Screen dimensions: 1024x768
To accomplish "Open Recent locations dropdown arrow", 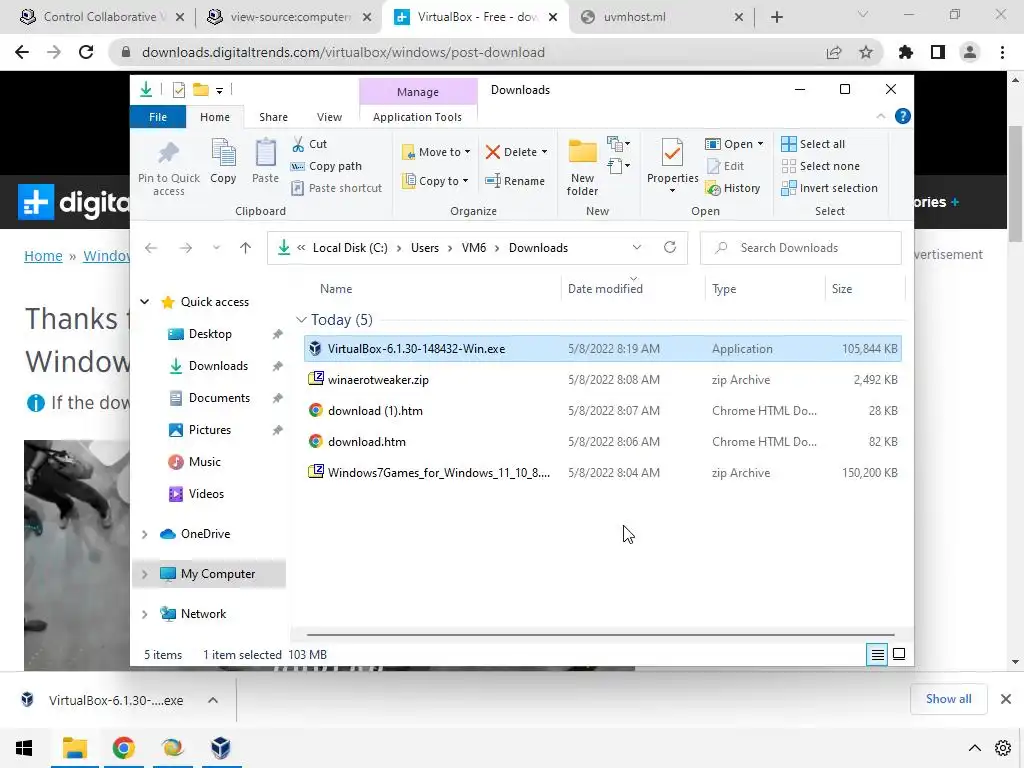I will 216,248.
